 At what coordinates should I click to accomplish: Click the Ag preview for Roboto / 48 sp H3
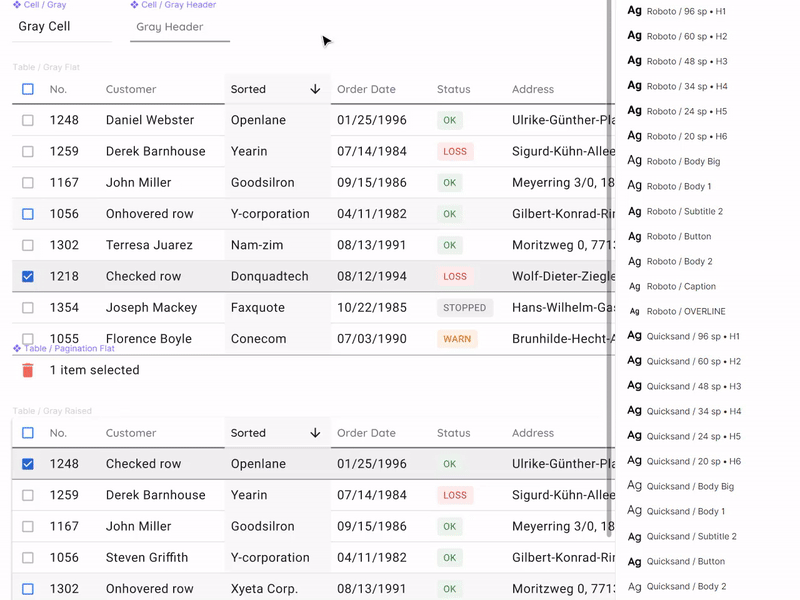634,61
